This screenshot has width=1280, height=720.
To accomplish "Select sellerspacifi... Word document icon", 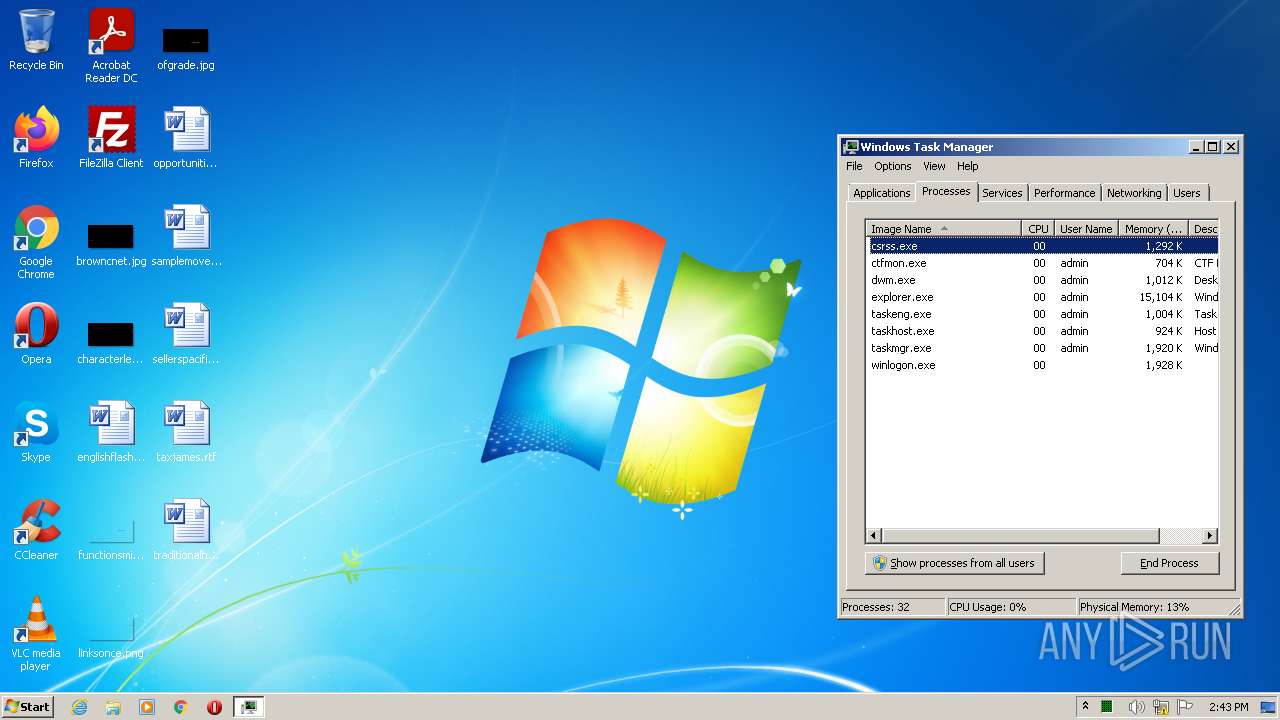I will pos(186,334).
